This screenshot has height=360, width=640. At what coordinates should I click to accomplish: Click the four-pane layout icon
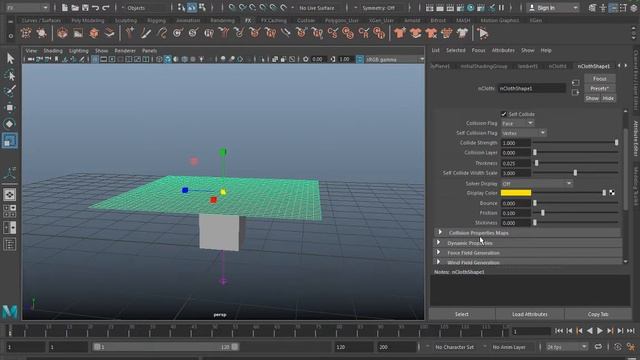click(10, 211)
